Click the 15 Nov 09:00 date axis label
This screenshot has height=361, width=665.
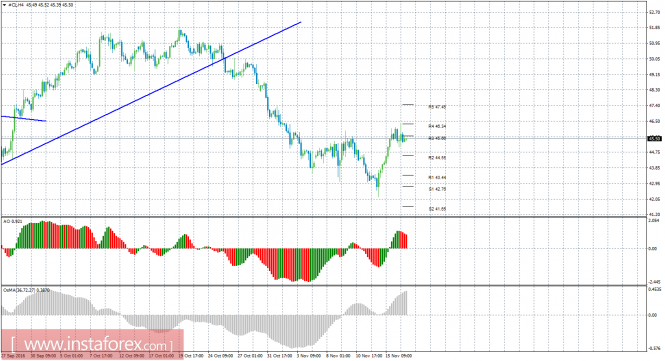399,356
